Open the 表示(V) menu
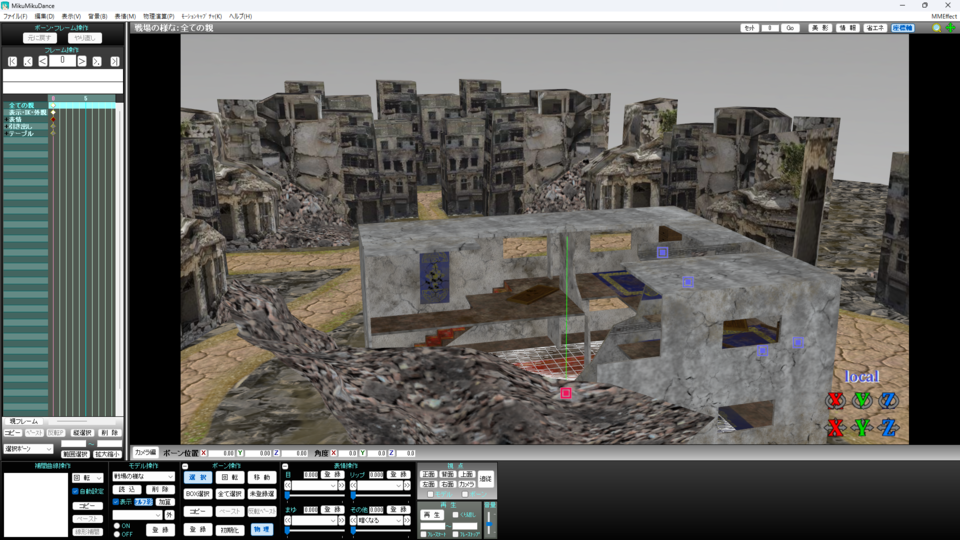Screen dimensions: 960x540 tap(71, 17)
